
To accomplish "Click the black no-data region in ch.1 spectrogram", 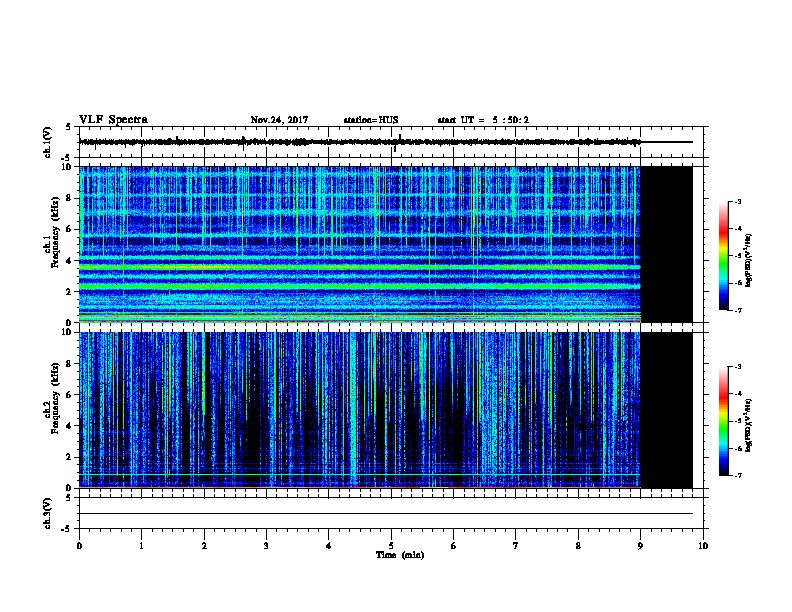I will pyautogui.click(x=667, y=244).
